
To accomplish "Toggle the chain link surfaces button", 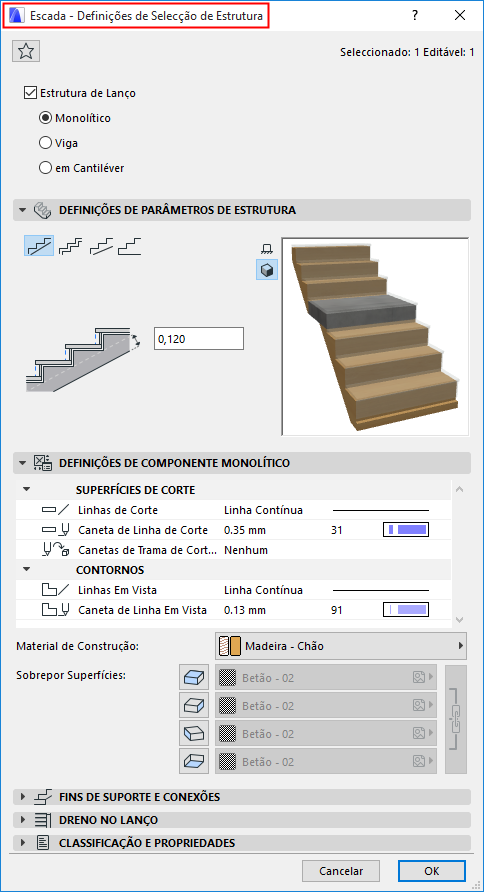I will click(456, 719).
